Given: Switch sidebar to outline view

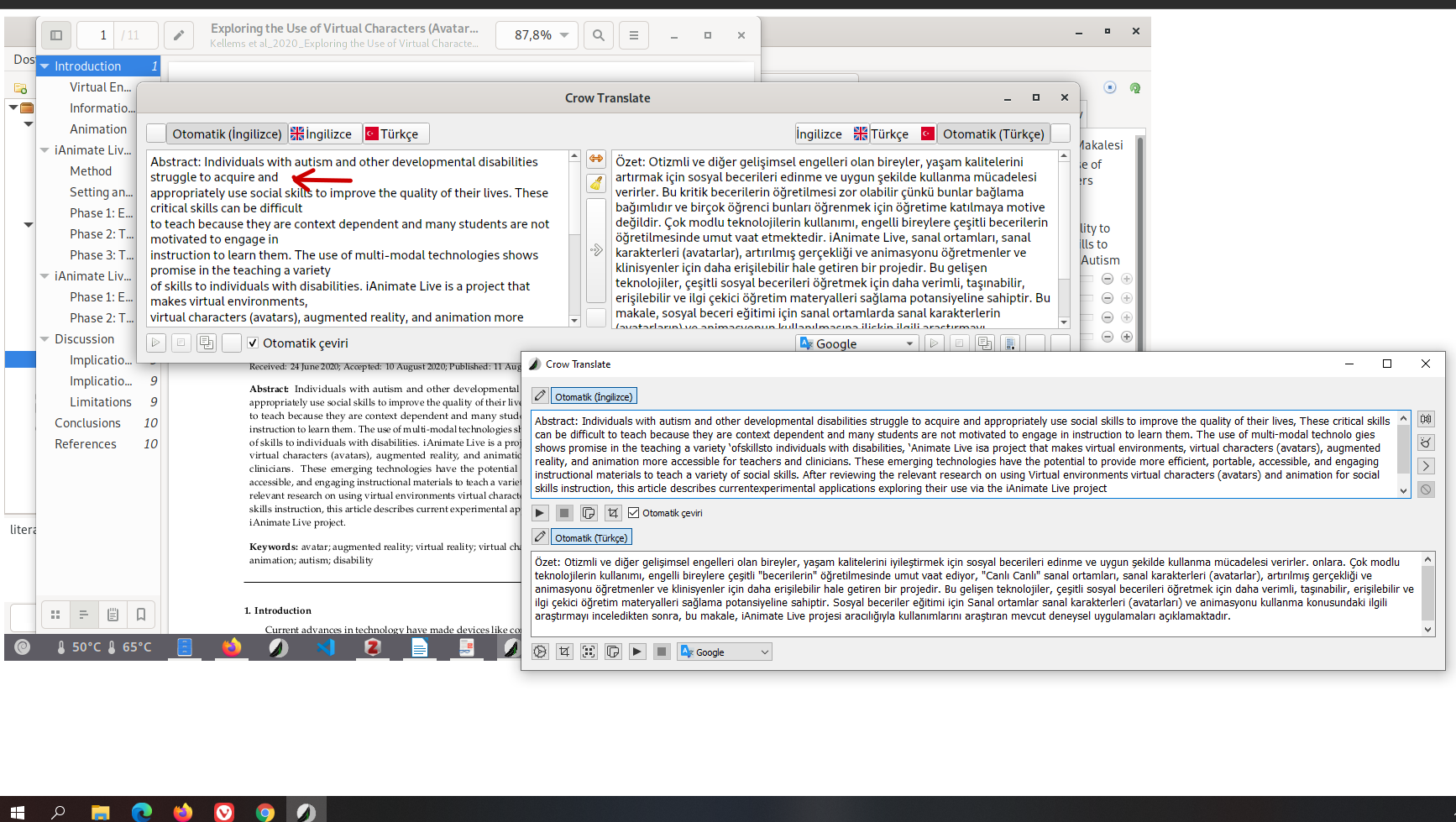Looking at the screenshot, I should coord(84,615).
